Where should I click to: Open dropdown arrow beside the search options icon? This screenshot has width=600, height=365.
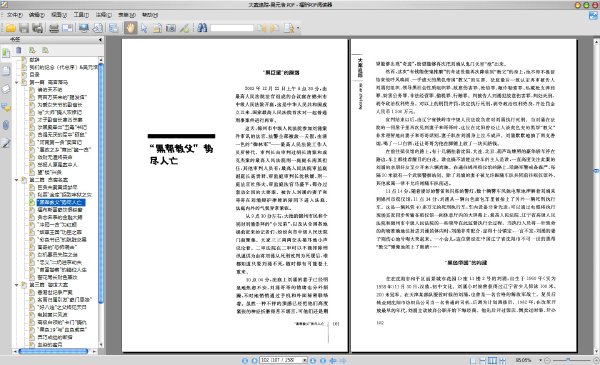pyautogui.click(x=298, y=28)
